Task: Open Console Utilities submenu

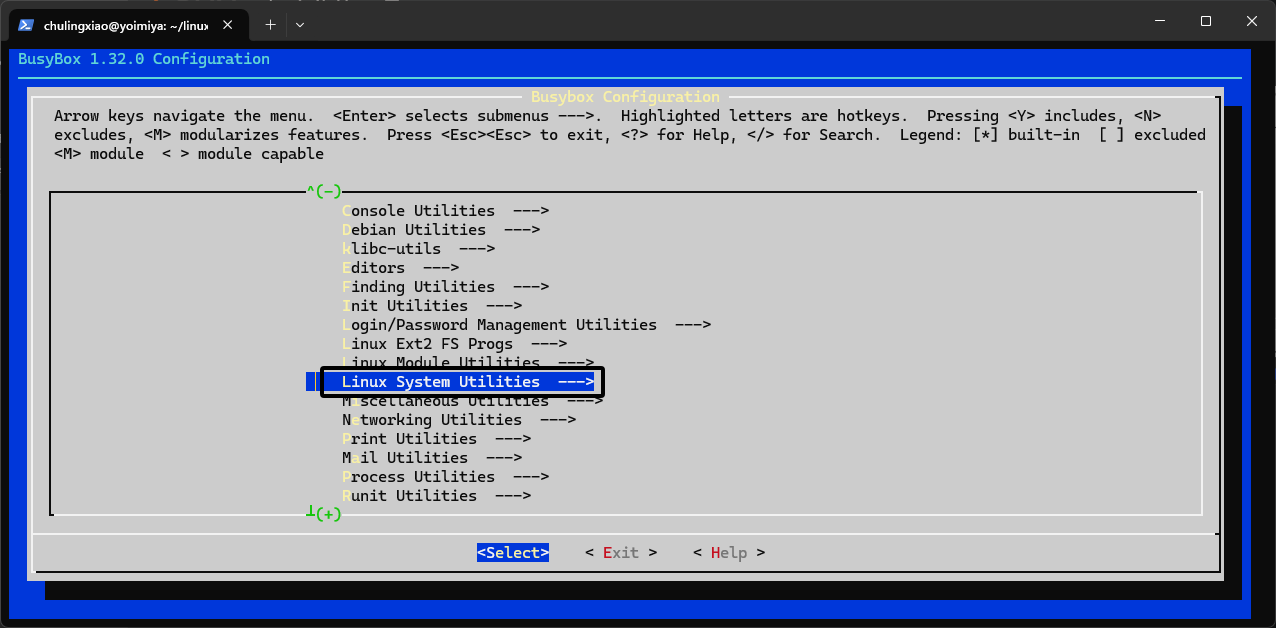Action: click(445, 211)
